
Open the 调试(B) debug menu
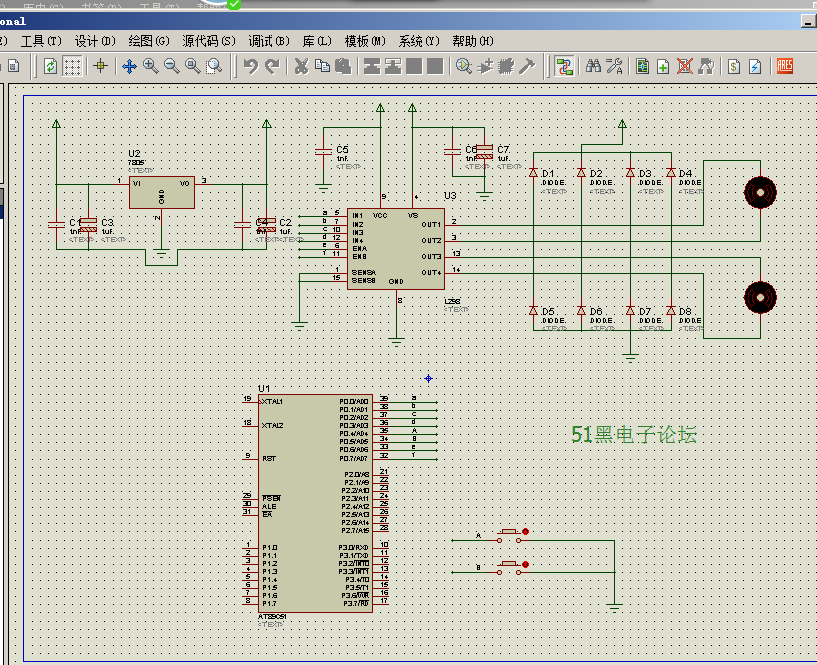[268, 41]
